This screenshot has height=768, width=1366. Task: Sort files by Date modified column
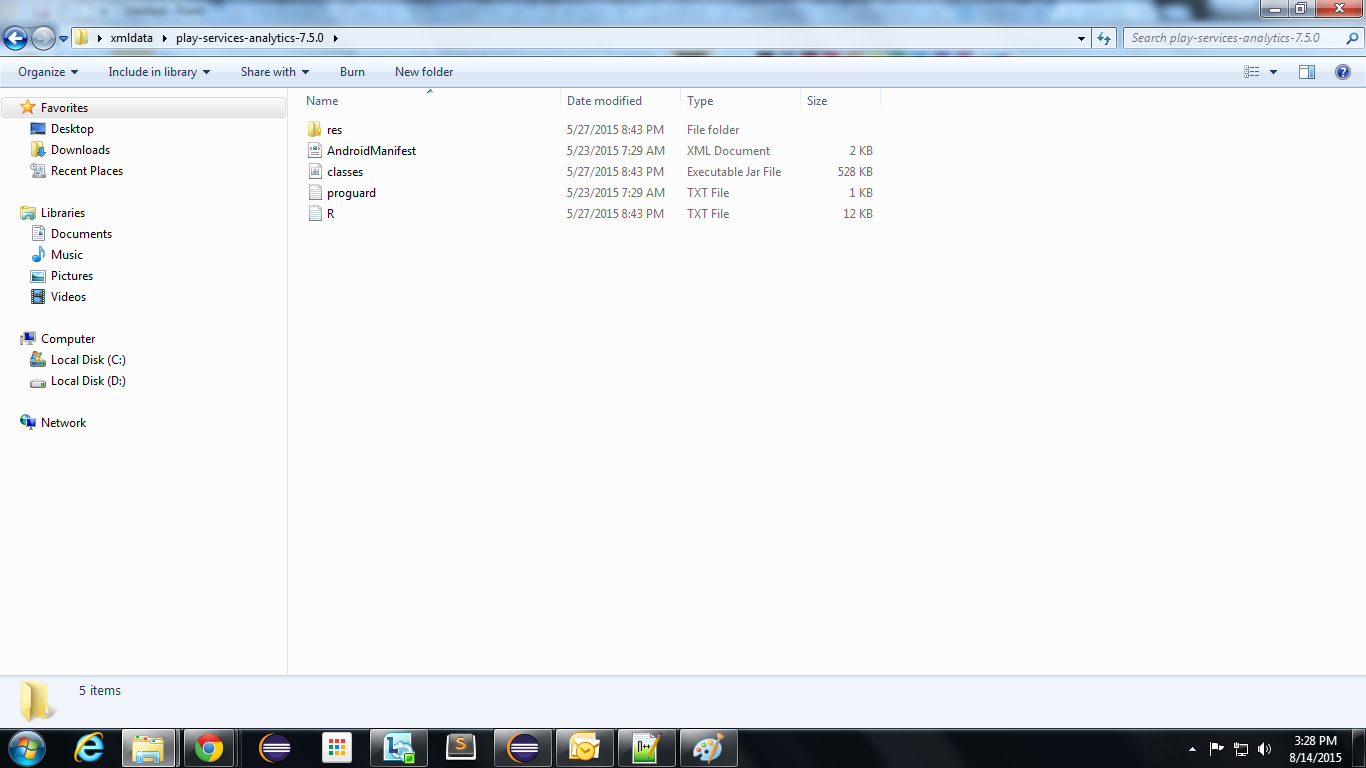click(x=621, y=101)
